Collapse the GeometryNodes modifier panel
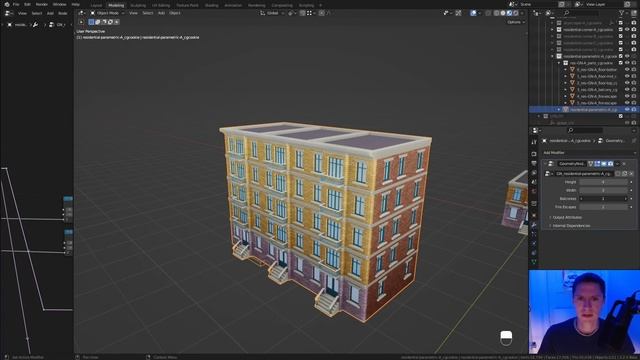 pyautogui.click(x=545, y=164)
